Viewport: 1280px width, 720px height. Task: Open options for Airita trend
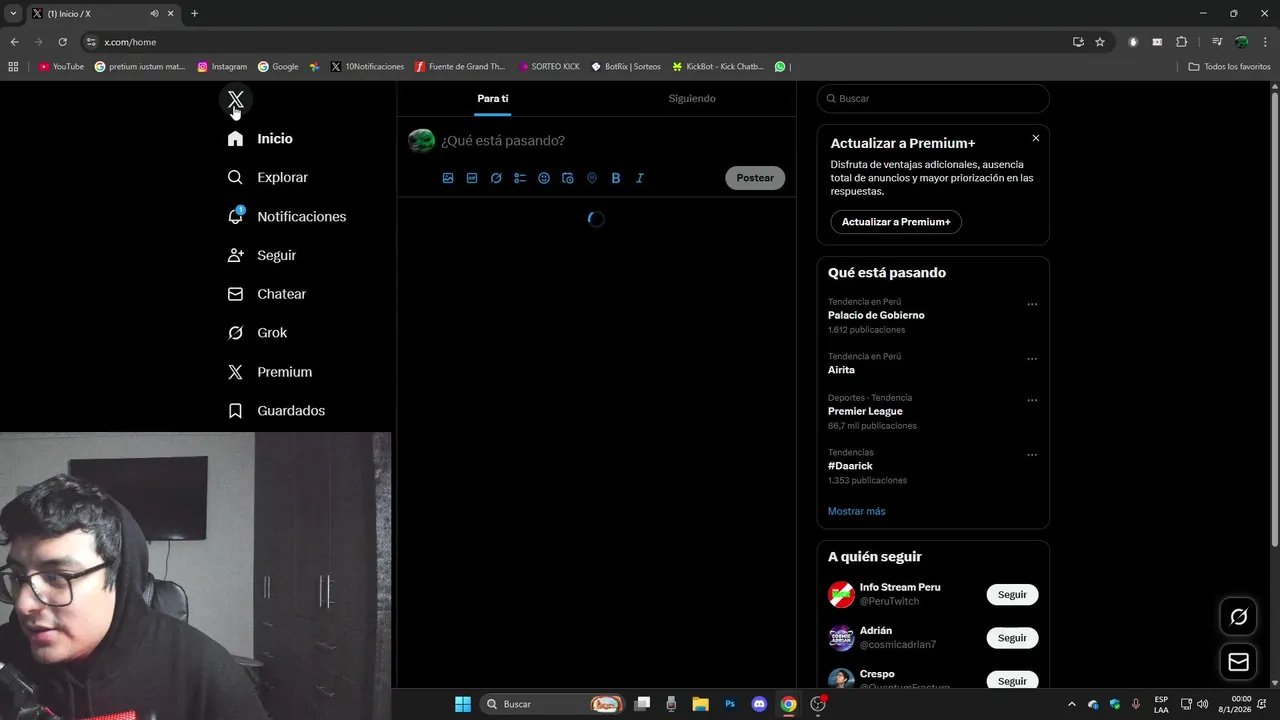1032,359
